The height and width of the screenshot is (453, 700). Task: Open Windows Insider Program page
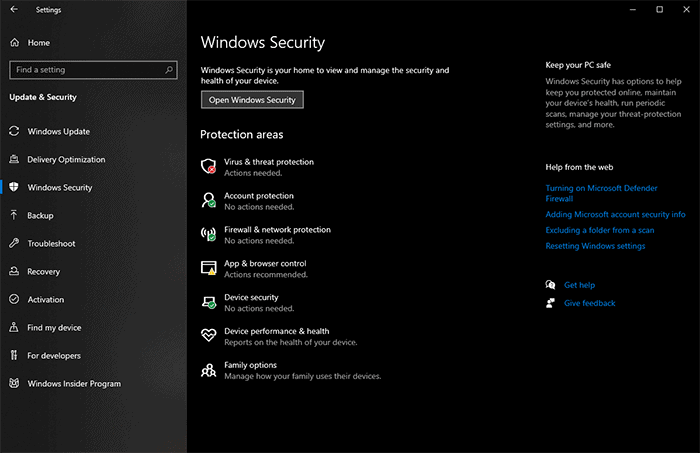coord(74,384)
